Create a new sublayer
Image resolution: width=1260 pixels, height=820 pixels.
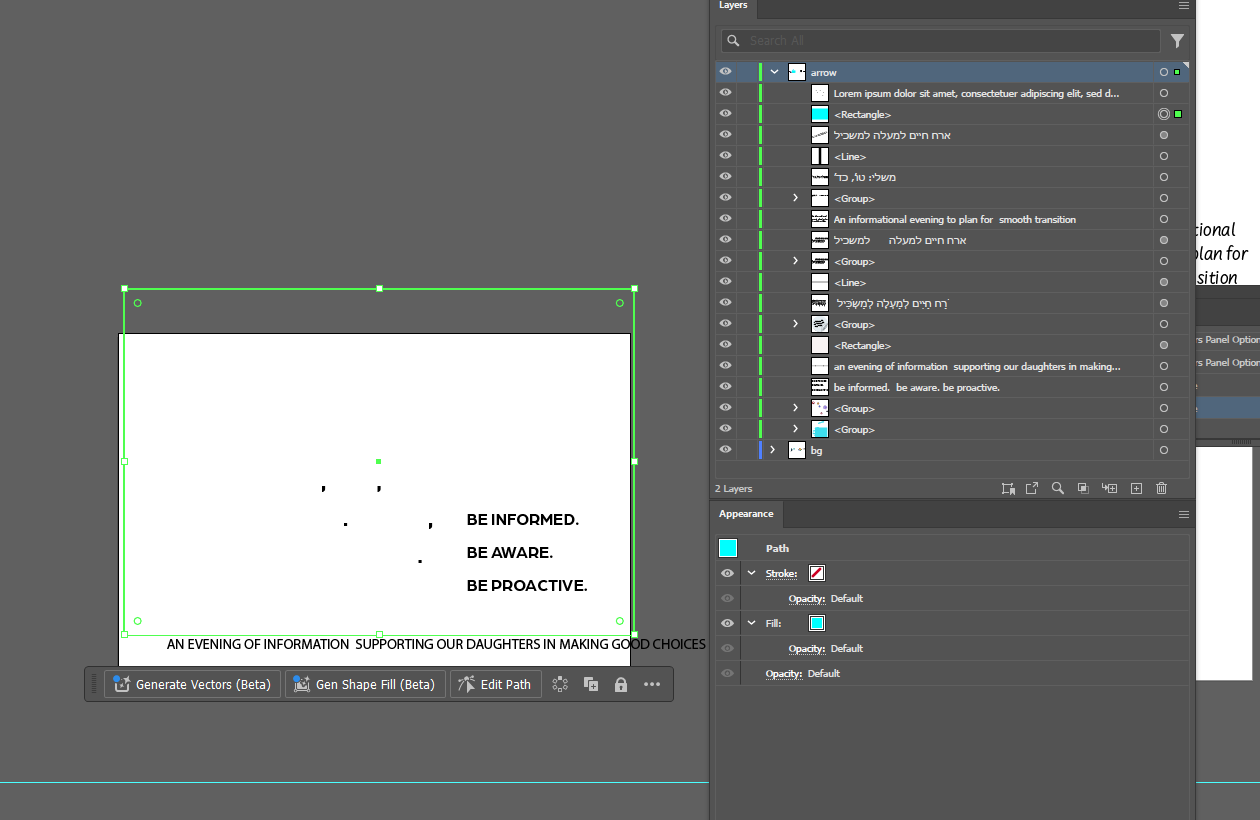pos(1109,488)
